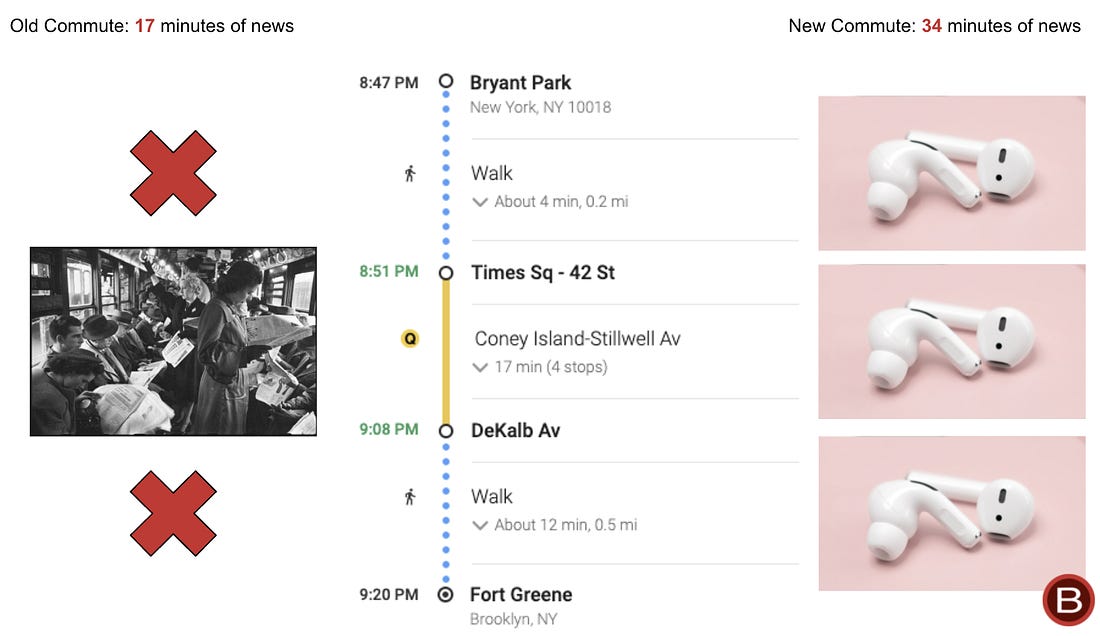Image resolution: width=1100 pixels, height=636 pixels.
Task: Select the DeKalb Av stop
Action: point(515,431)
